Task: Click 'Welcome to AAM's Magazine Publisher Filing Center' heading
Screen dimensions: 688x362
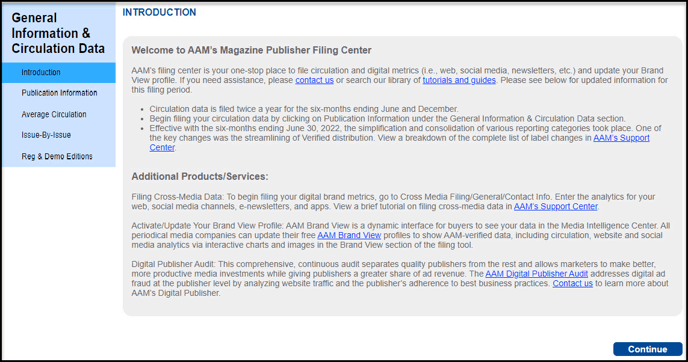Action: point(251,50)
